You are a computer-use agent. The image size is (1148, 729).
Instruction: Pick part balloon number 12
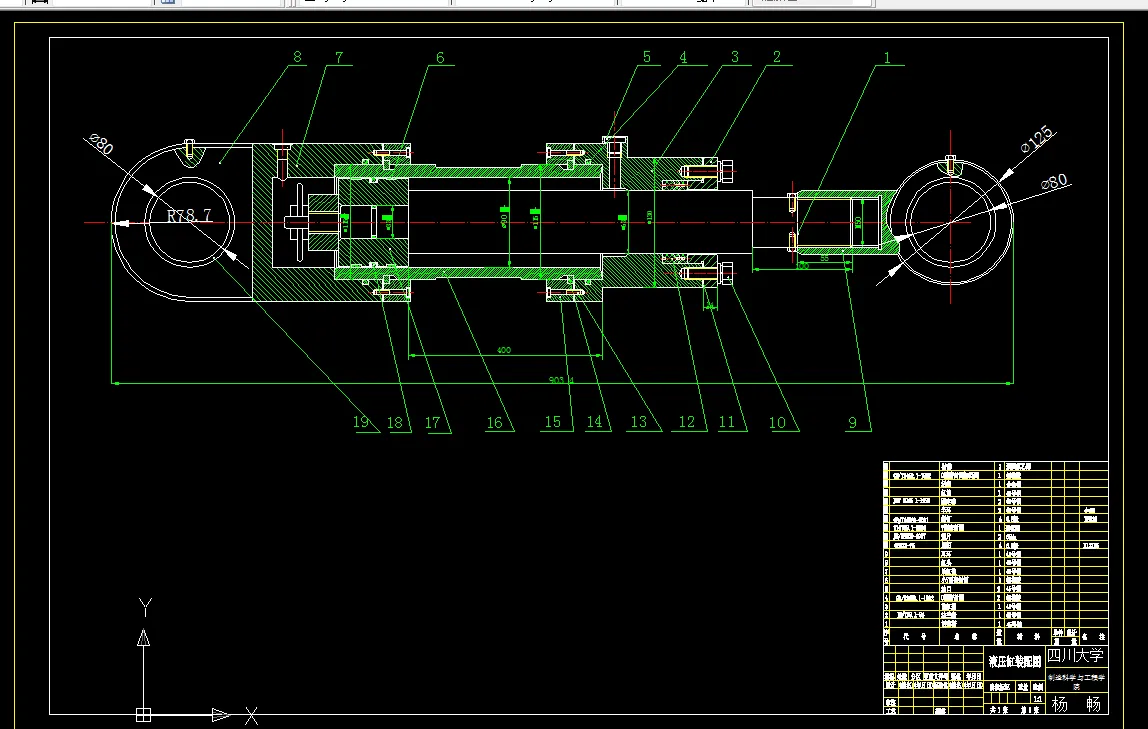pyautogui.click(x=686, y=422)
